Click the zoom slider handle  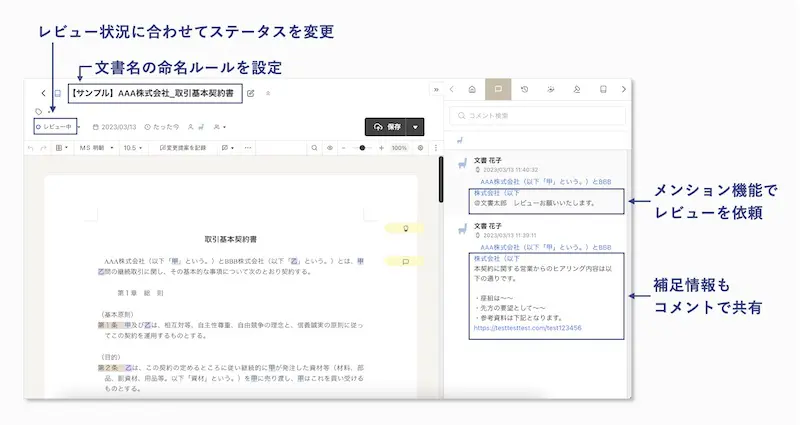coord(362,148)
